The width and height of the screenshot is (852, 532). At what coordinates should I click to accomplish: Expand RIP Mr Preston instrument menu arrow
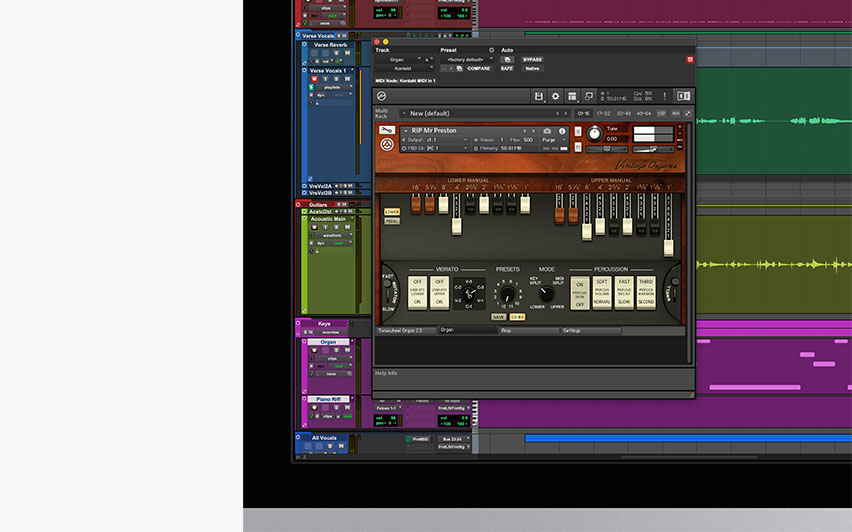(x=405, y=131)
